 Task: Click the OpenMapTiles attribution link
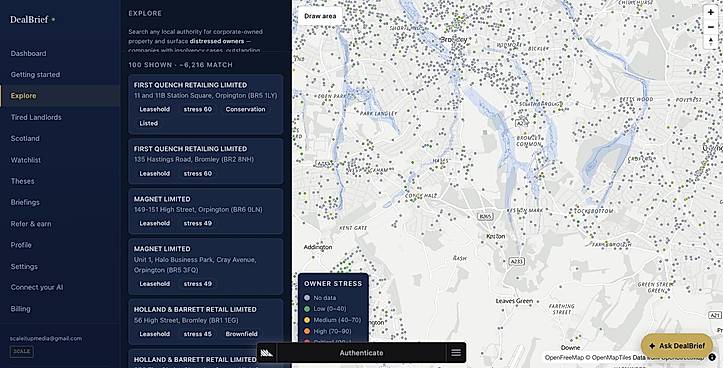point(611,357)
